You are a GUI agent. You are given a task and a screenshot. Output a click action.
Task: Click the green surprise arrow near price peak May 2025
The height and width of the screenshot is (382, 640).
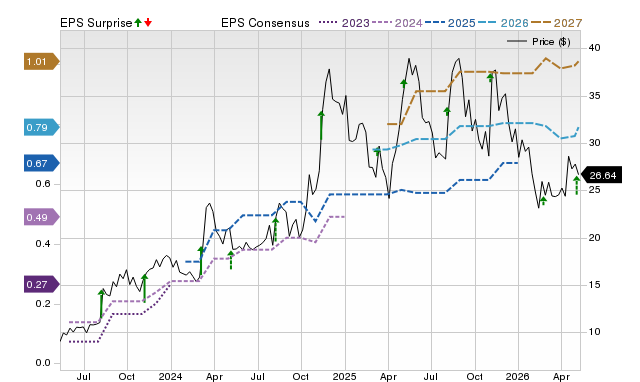coord(404,84)
